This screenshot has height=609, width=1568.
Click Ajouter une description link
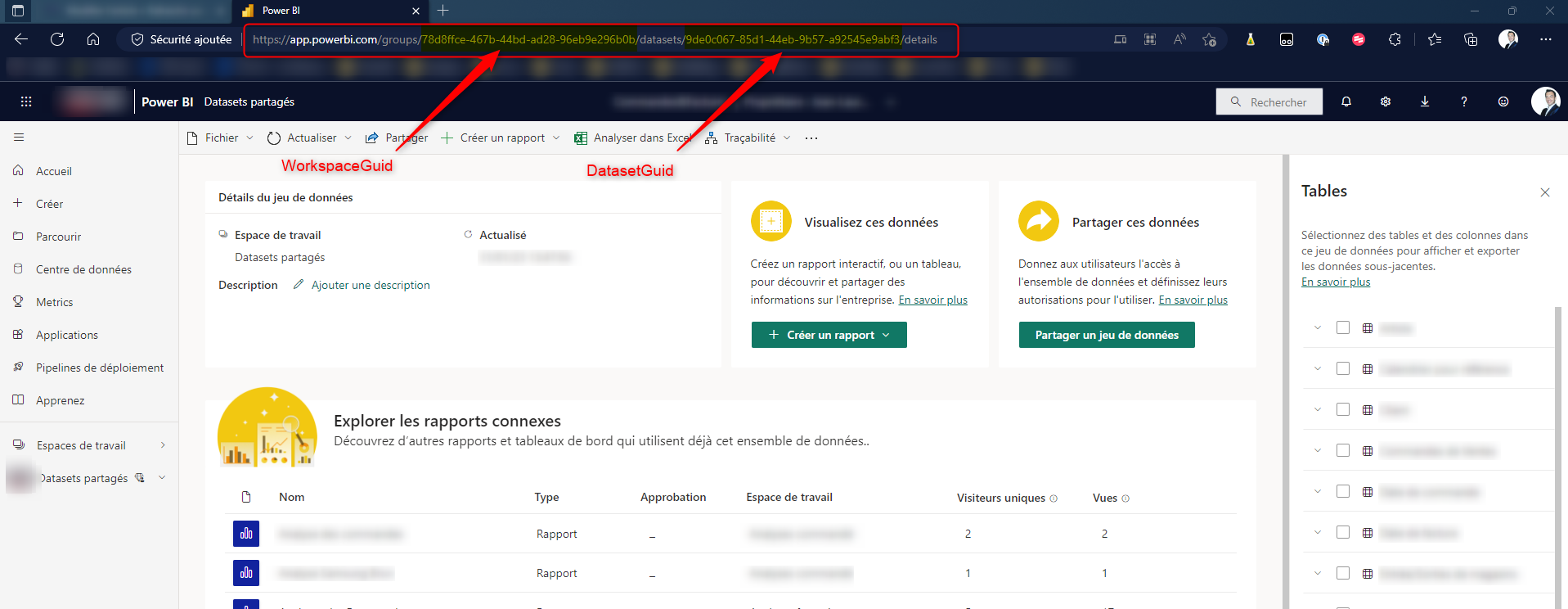click(x=371, y=285)
